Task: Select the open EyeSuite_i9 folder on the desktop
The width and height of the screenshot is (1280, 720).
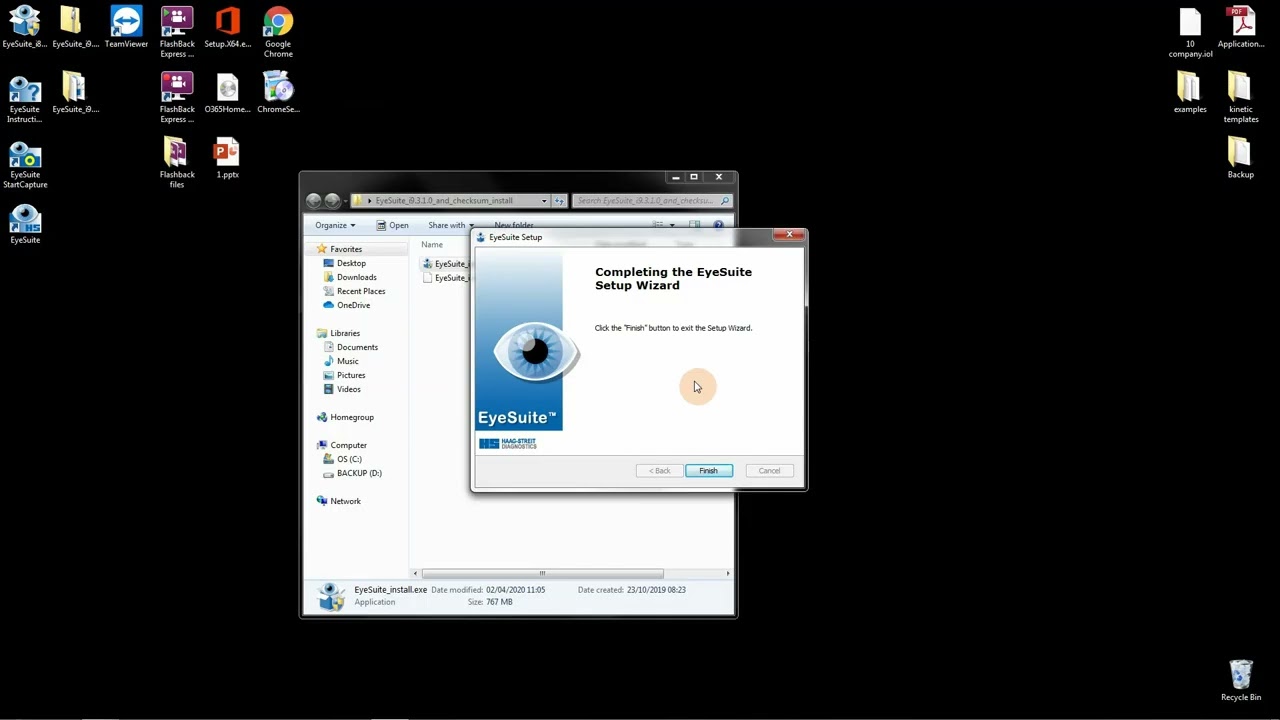Action: [75, 92]
